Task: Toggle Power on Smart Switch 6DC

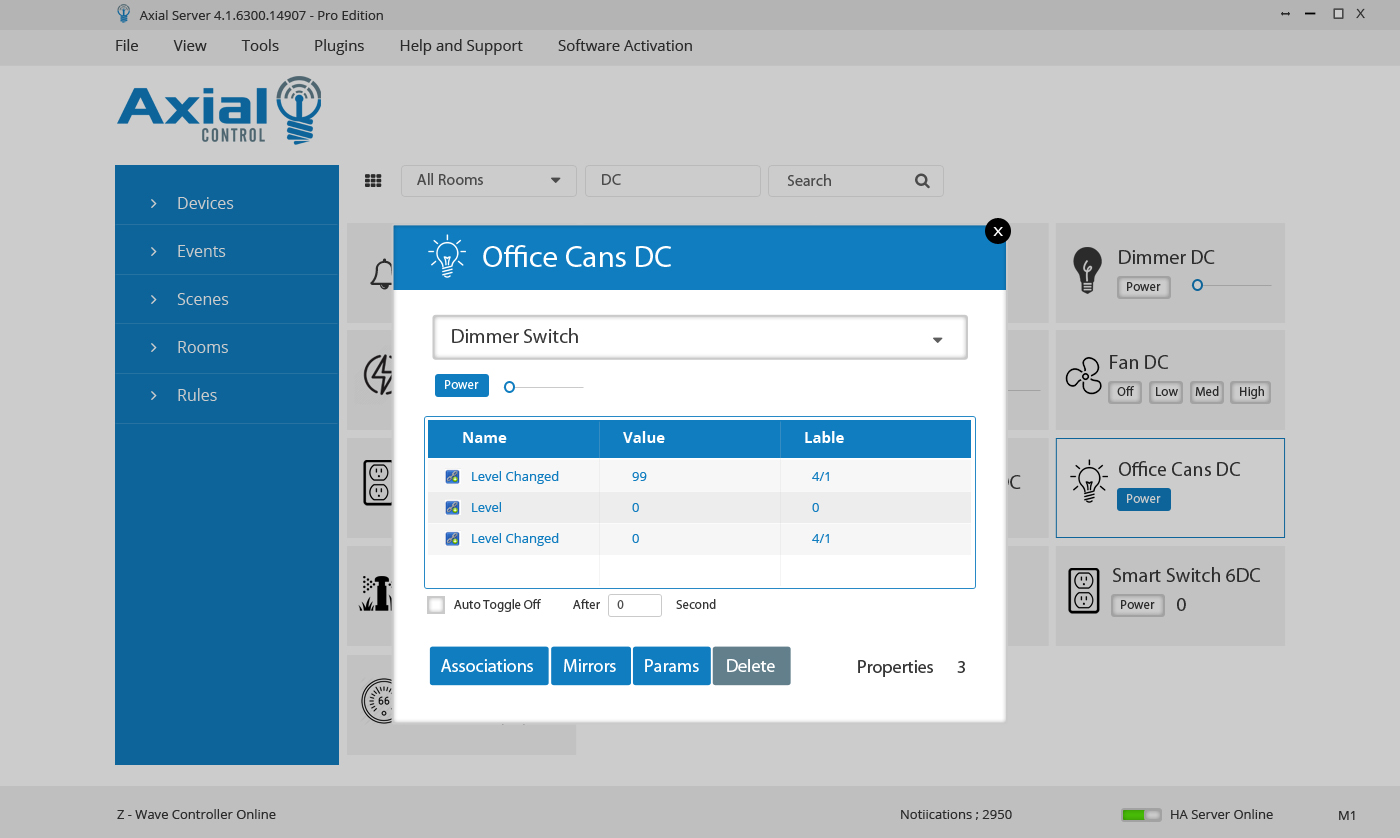Action: pyautogui.click(x=1137, y=605)
